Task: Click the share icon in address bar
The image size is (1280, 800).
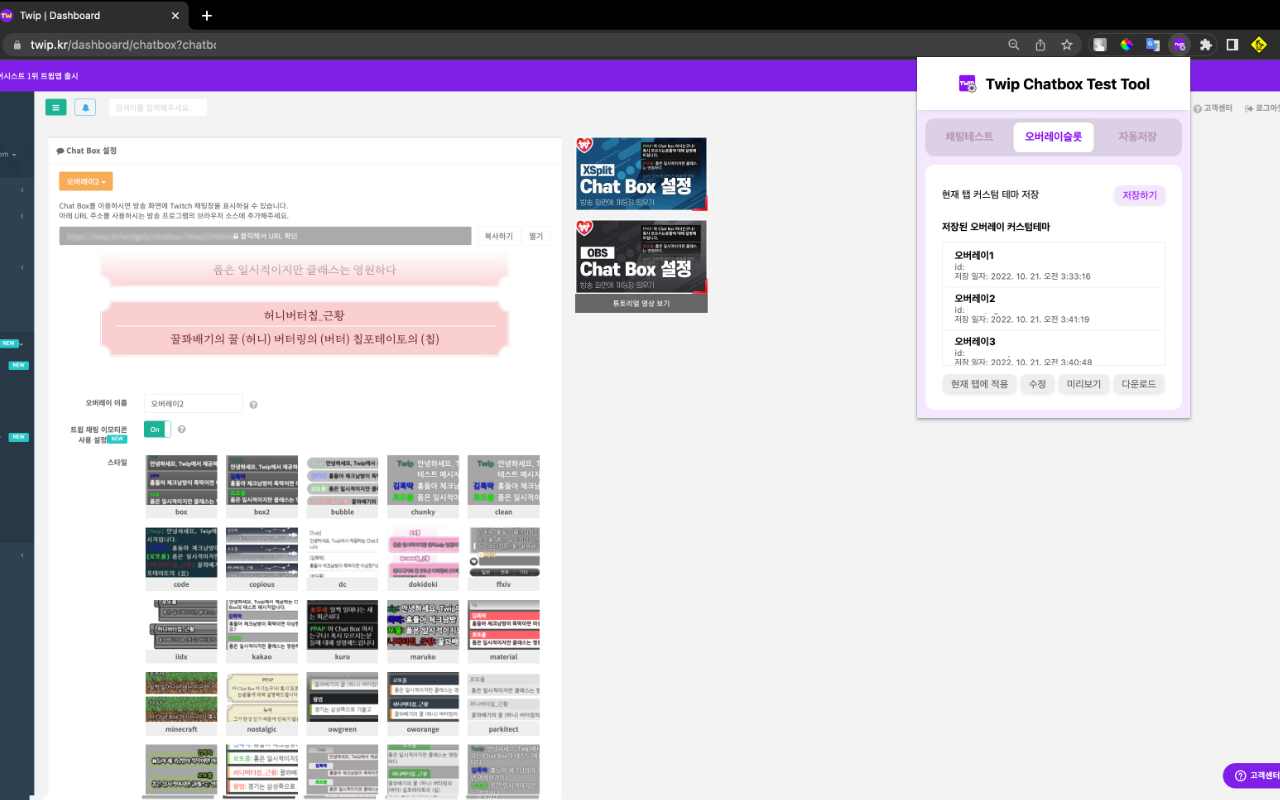Action: pos(1040,45)
